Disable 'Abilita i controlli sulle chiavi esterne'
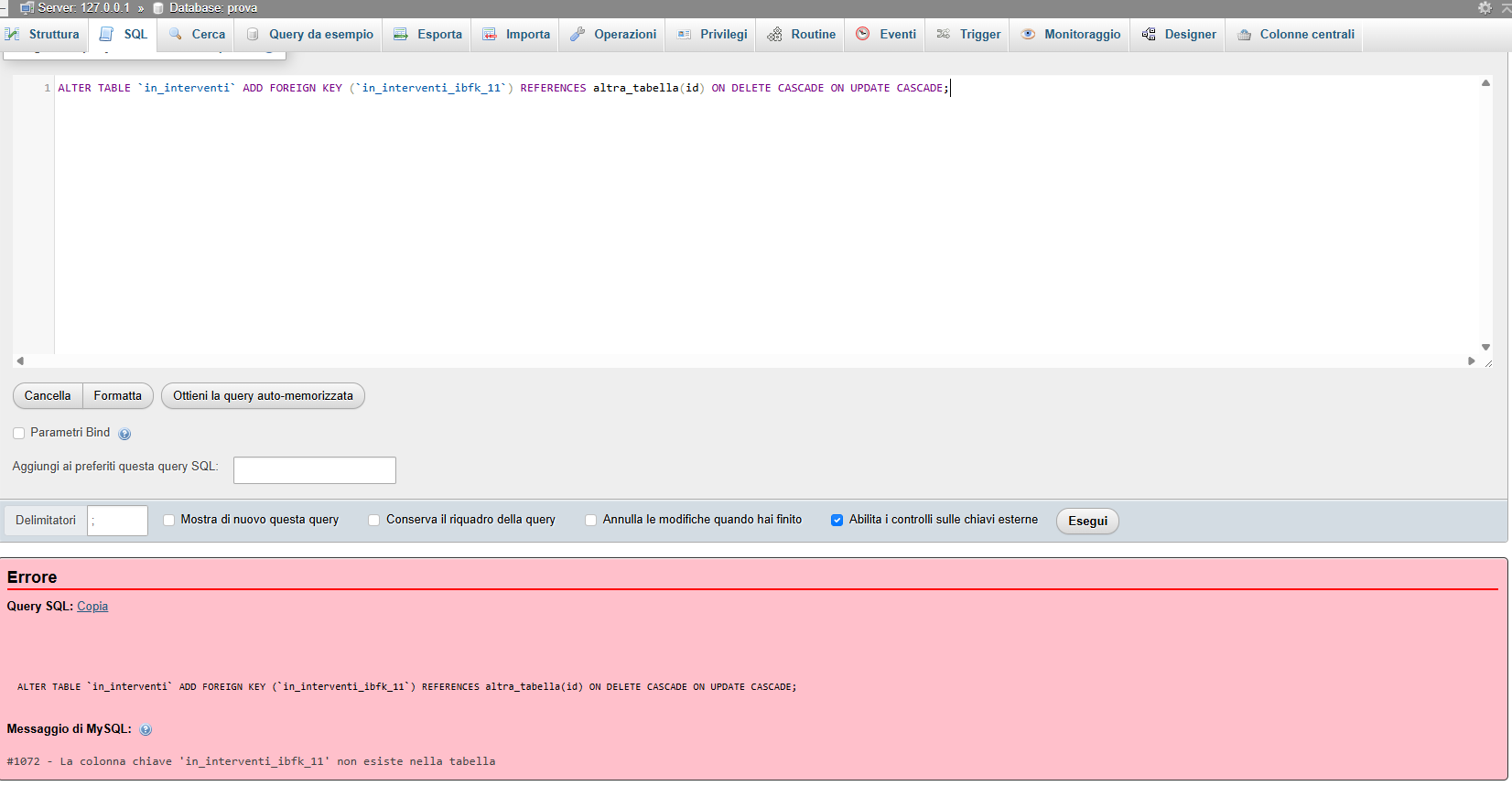The image size is (1512, 786). point(837,520)
